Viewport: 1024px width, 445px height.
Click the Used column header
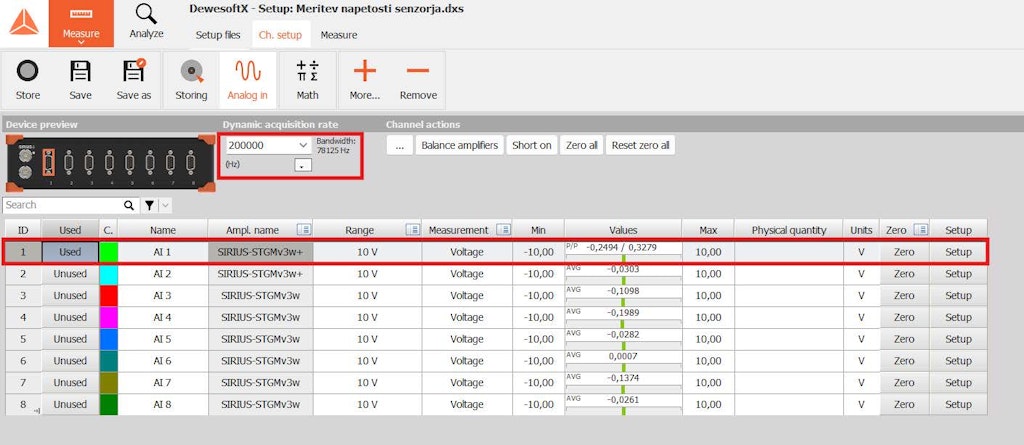(x=71, y=230)
